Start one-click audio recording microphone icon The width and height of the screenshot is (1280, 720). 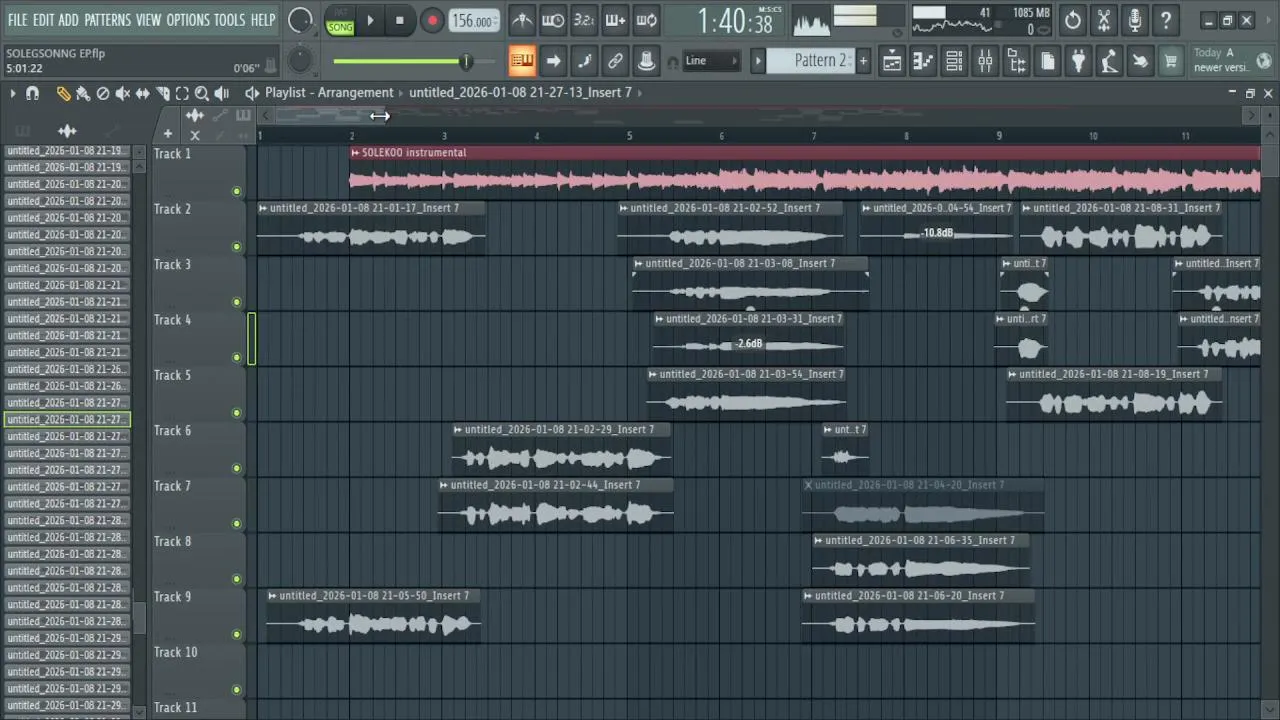(1135, 20)
